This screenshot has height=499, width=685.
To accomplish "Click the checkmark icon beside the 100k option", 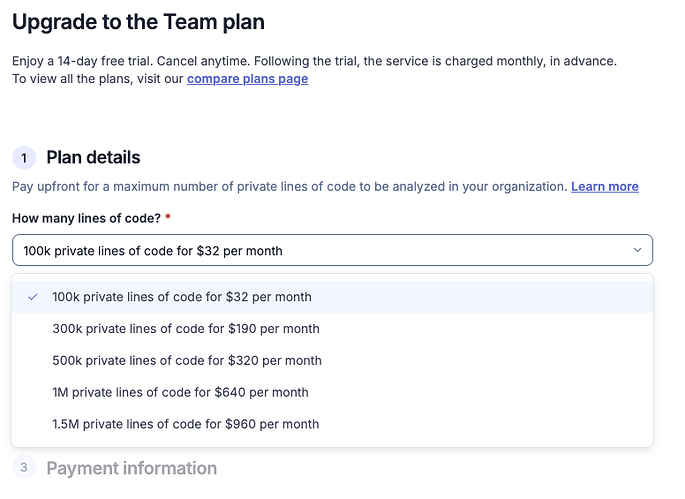I will [x=33, y=297].
